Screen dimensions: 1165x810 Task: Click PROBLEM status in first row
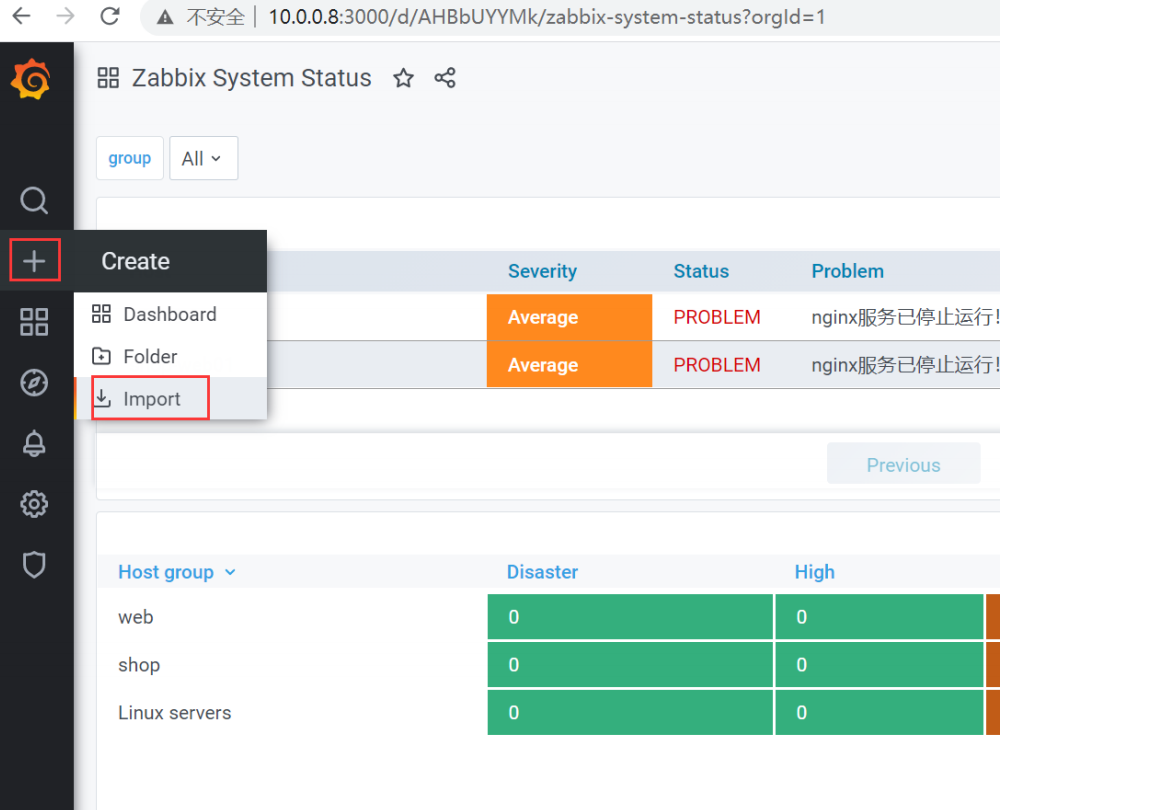[x=717, y=317]
